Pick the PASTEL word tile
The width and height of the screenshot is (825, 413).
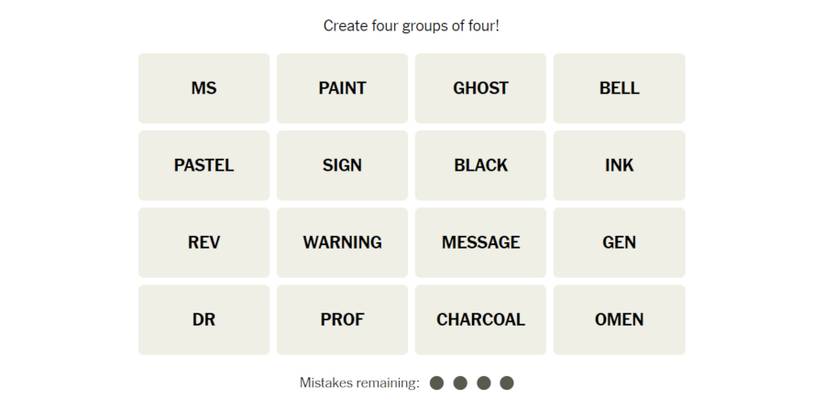coord(204,165)
